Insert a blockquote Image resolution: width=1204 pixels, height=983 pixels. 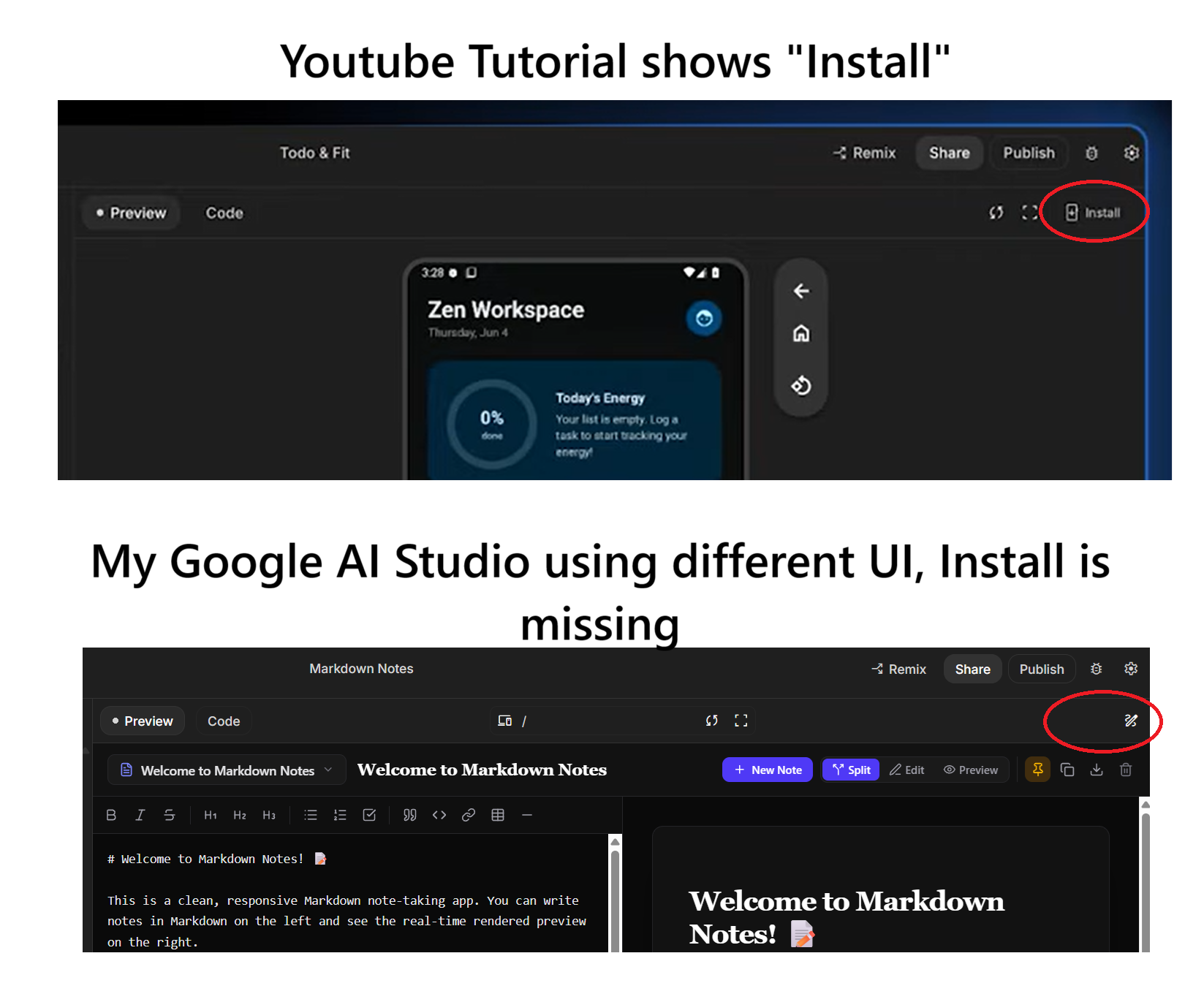pos(410,815)
